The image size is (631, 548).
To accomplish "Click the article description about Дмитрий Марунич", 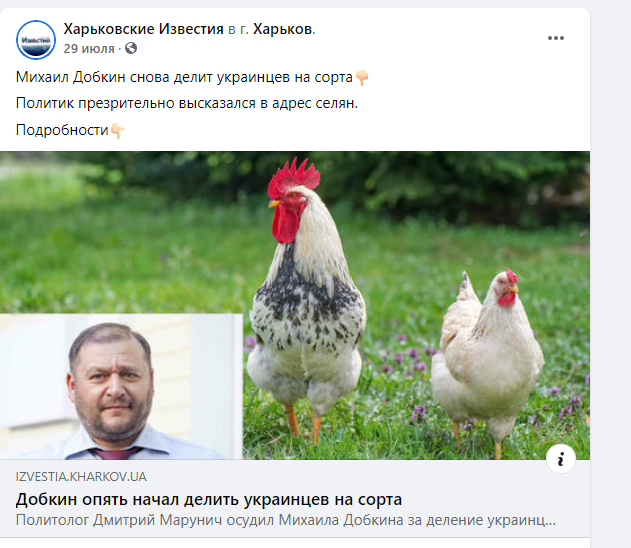I will point(286,520).
